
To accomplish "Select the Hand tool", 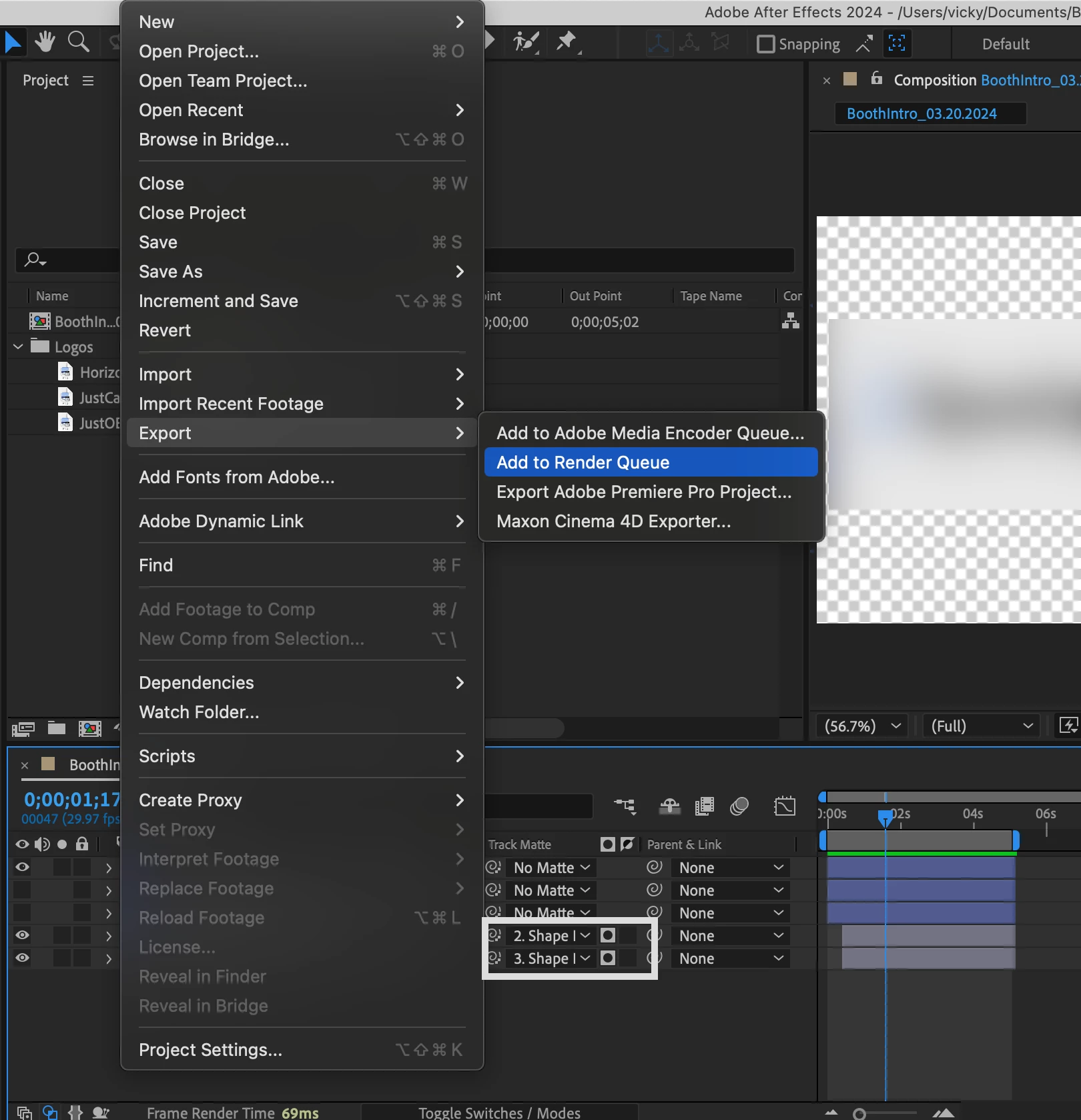I will point(45,42).
